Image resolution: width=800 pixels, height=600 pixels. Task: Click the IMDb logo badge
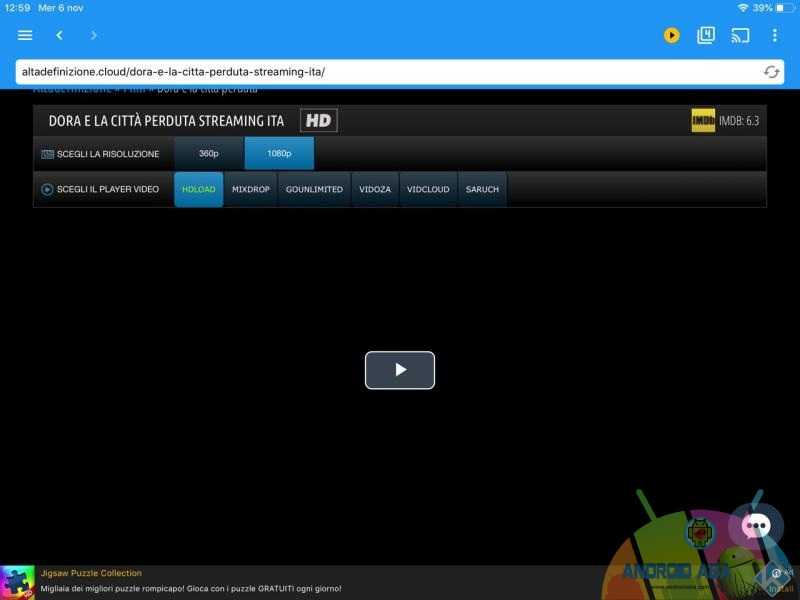(x=703, y=120)
